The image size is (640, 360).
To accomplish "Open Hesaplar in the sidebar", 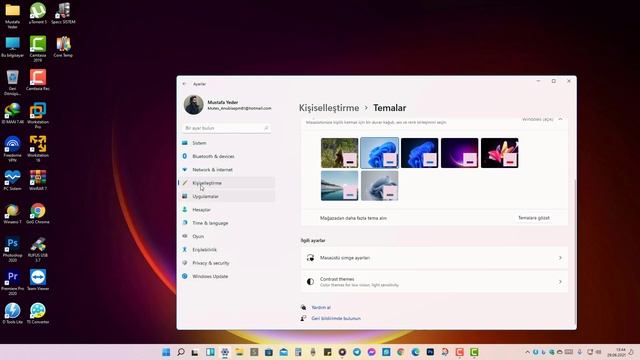I will (227, 210).
